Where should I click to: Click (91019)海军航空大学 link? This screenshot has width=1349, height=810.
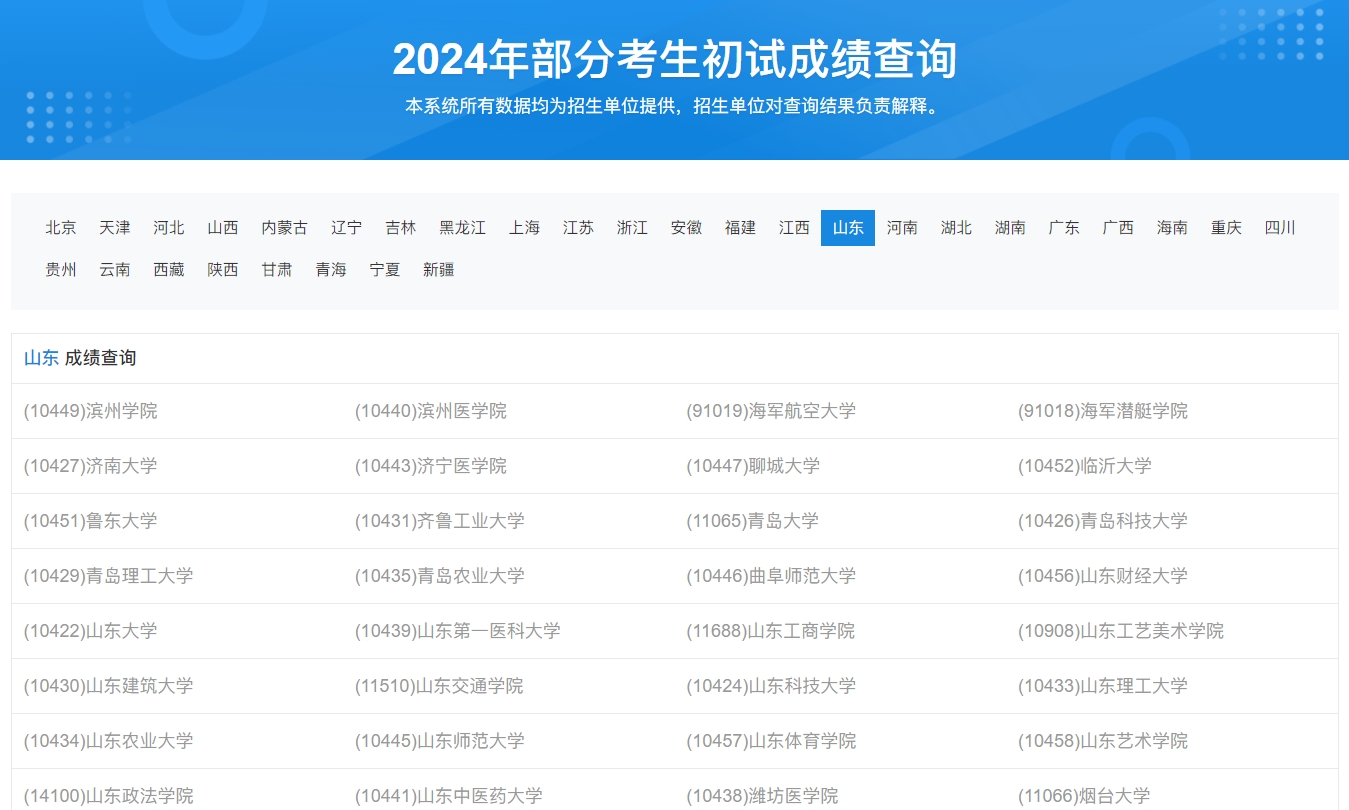click(x=771, y=411)
